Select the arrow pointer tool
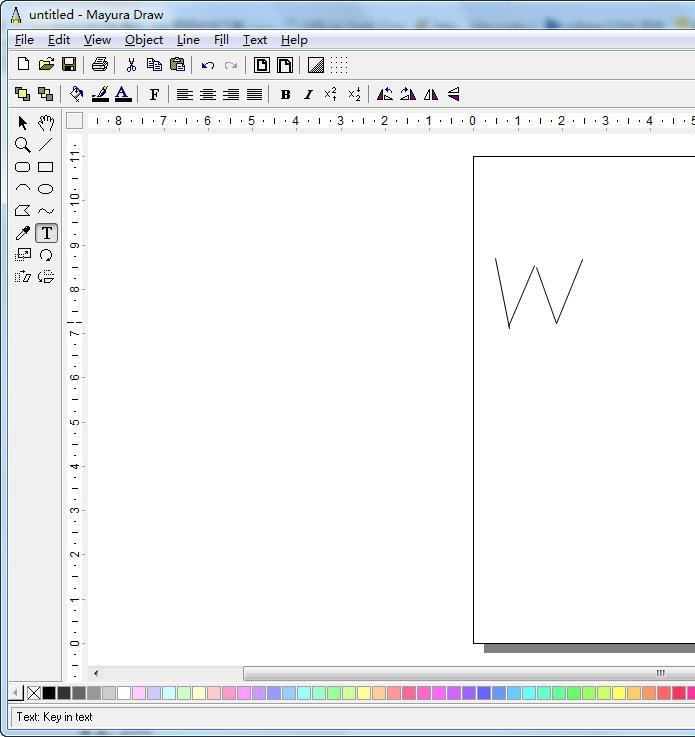 pyautogui.click(x=22, y=123)
